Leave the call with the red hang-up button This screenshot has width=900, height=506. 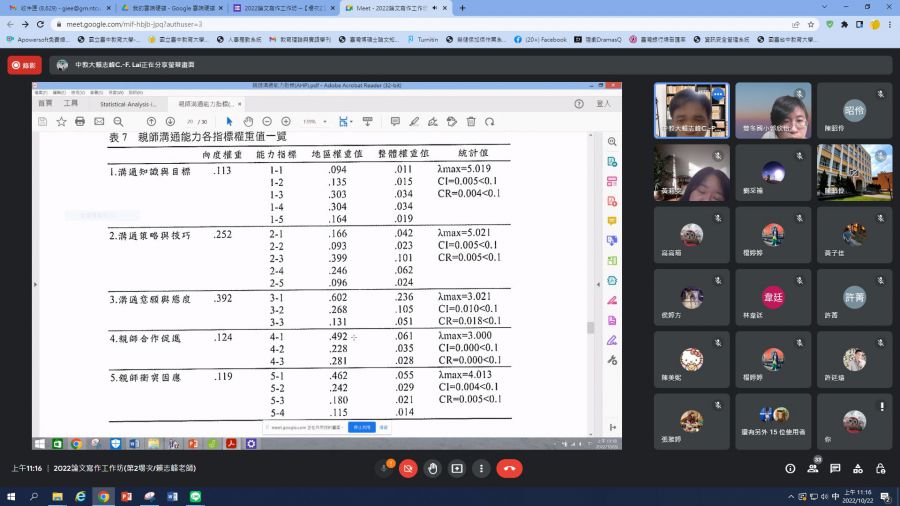pos(509,468)
